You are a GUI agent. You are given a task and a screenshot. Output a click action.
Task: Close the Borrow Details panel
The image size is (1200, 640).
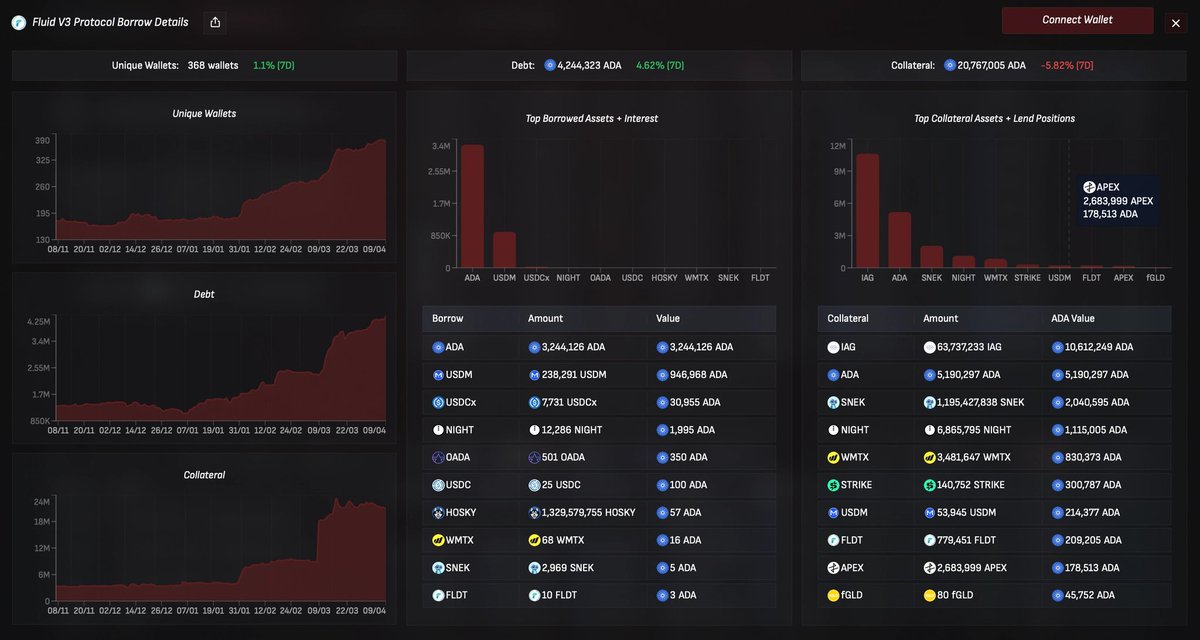[x=1175, y=22]
